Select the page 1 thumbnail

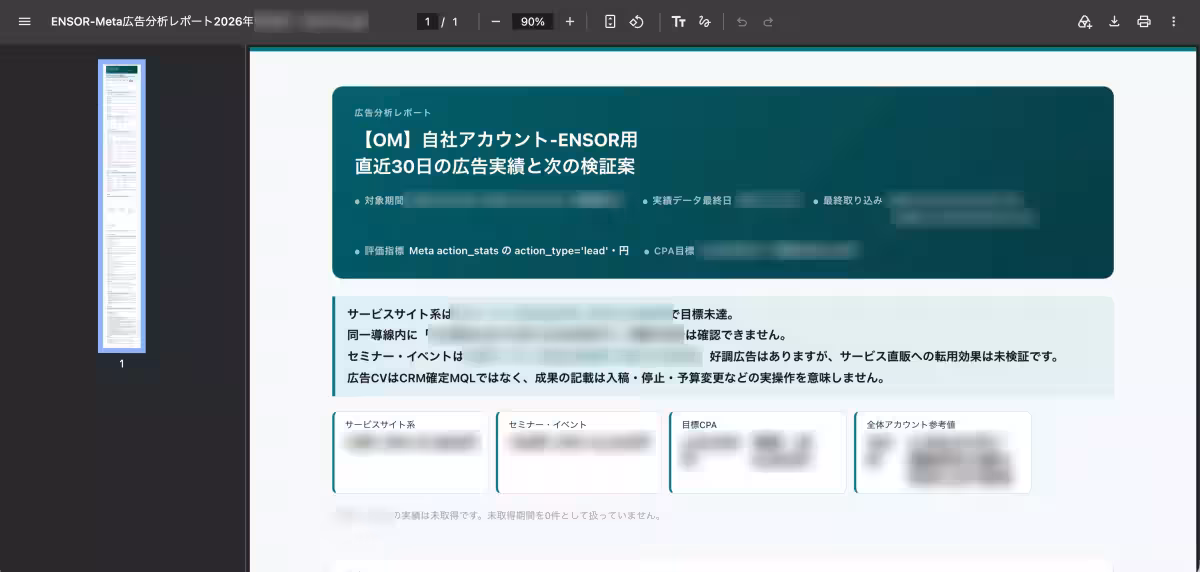tap(122, 206)
